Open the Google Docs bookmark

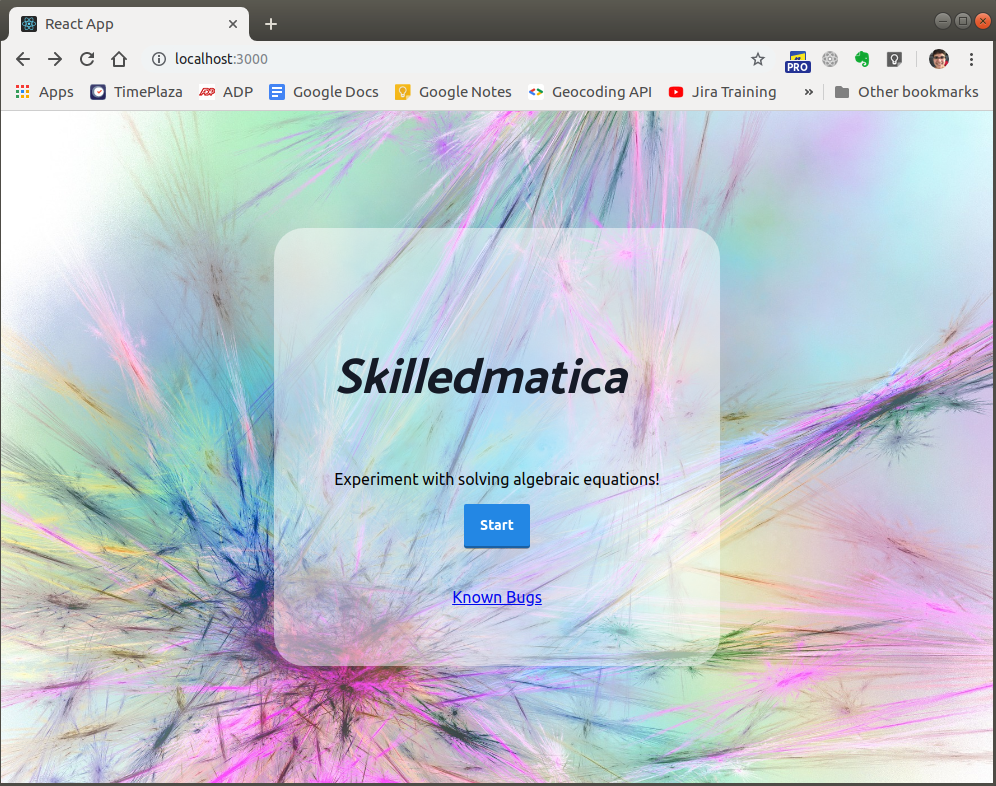pyautogui.click(x=324, y=92)
